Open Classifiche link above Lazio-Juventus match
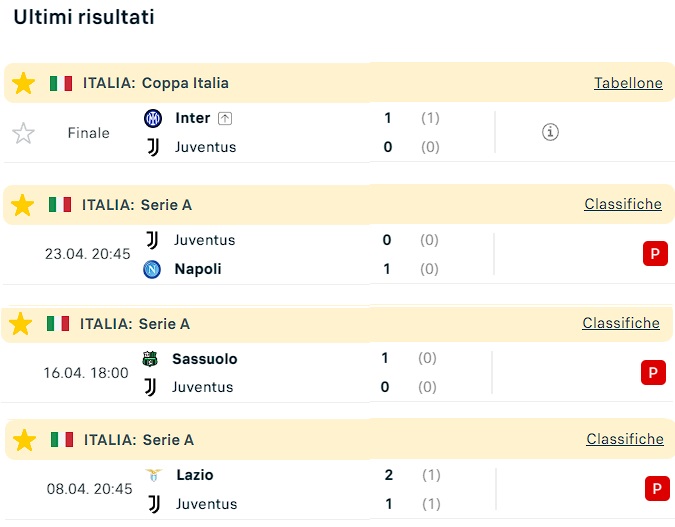Screen dimensions: 675x527 [625, 439]
